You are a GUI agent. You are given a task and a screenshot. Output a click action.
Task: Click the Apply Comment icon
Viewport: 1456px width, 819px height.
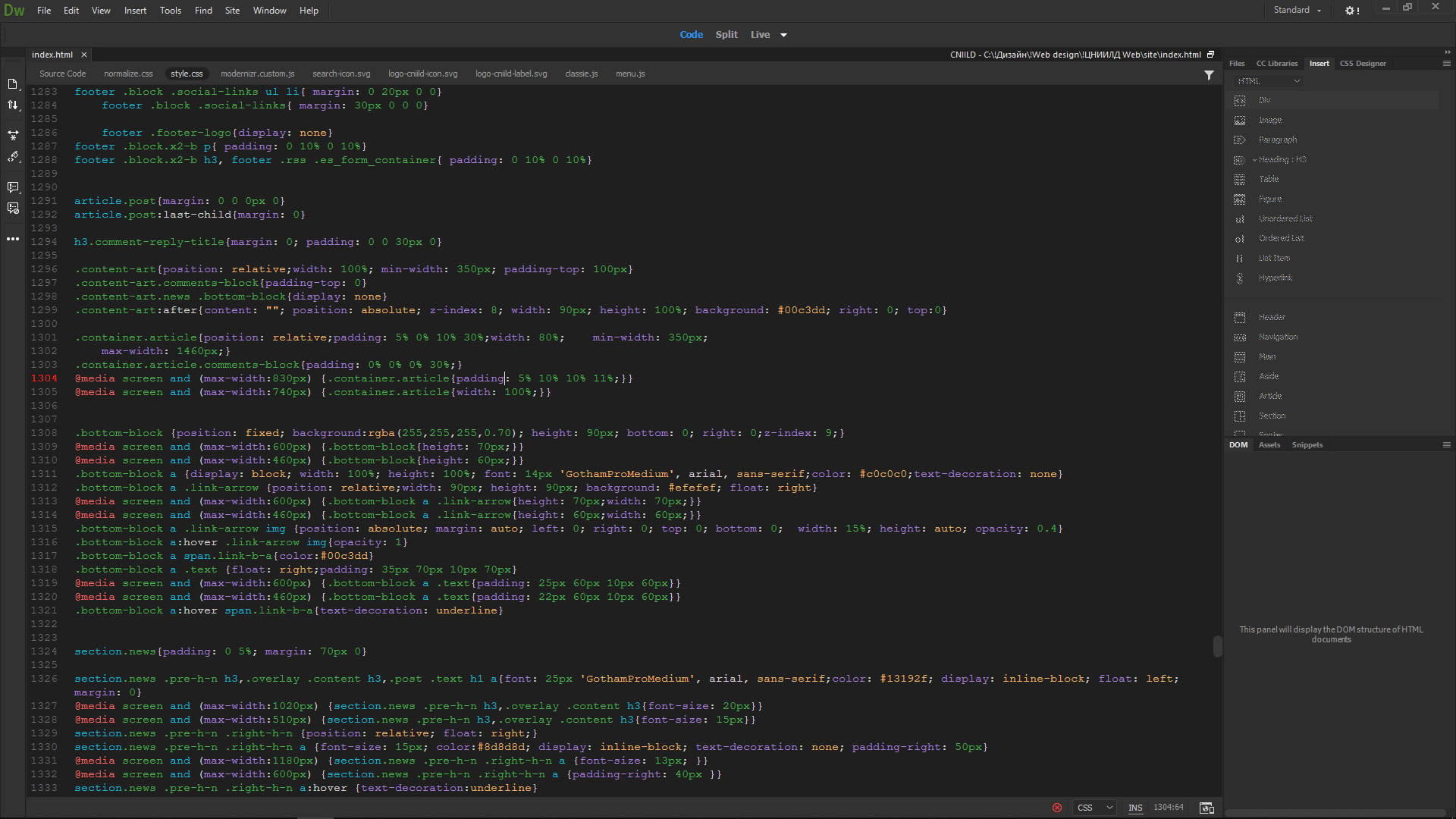(x=13, y=187)
